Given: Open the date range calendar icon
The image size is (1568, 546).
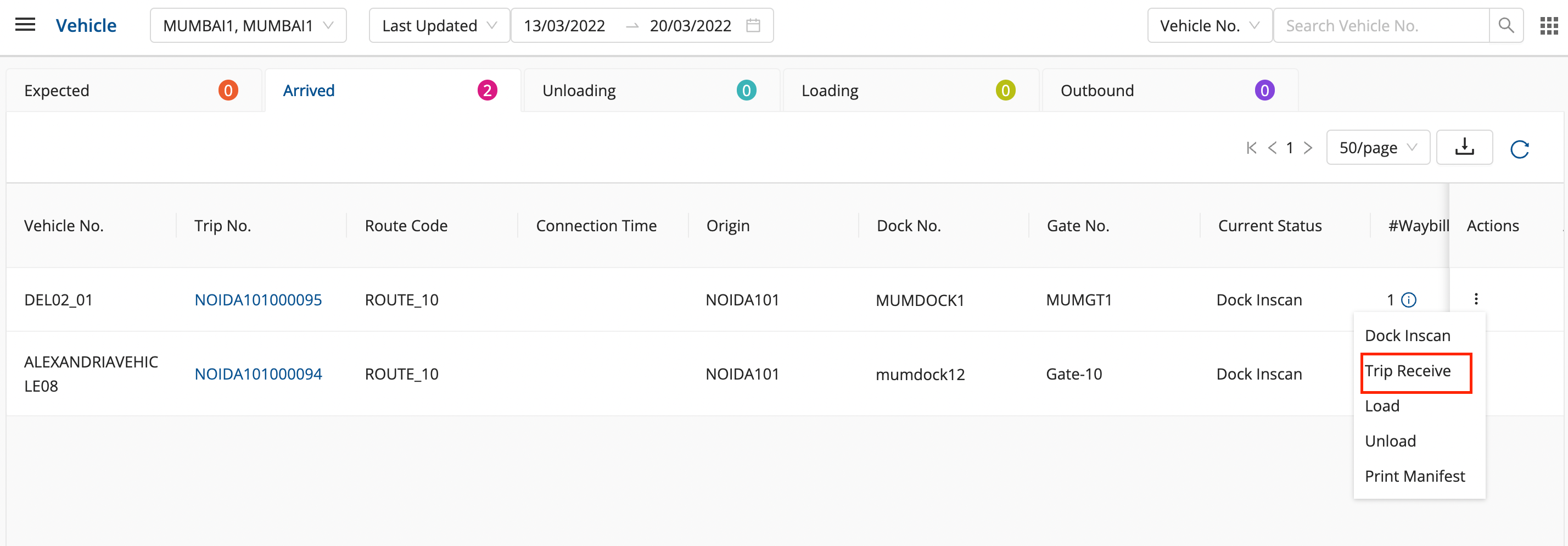Looking at the screenshot, I should [x=753, y=26].
